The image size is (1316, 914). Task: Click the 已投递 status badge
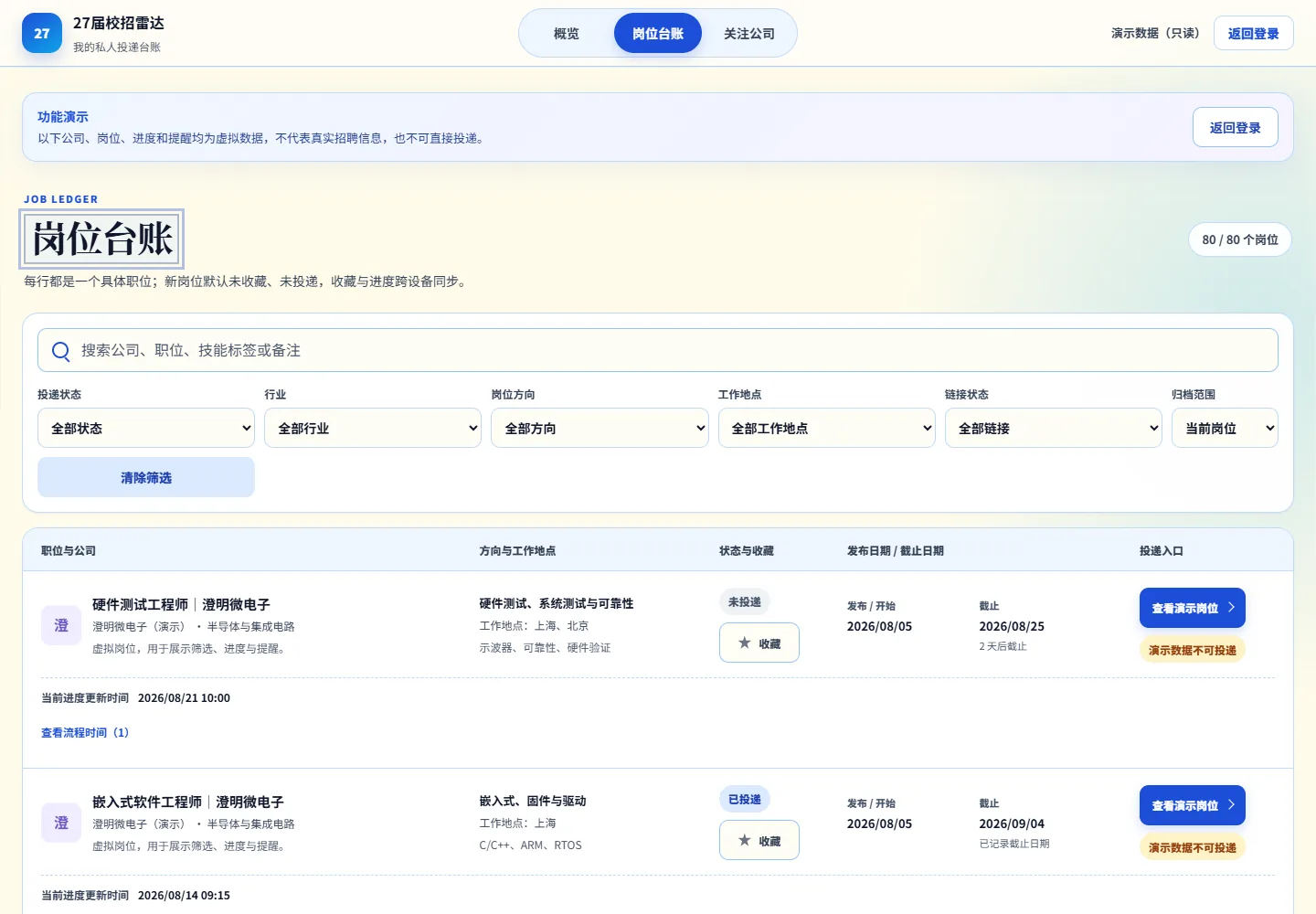(745, 799)
